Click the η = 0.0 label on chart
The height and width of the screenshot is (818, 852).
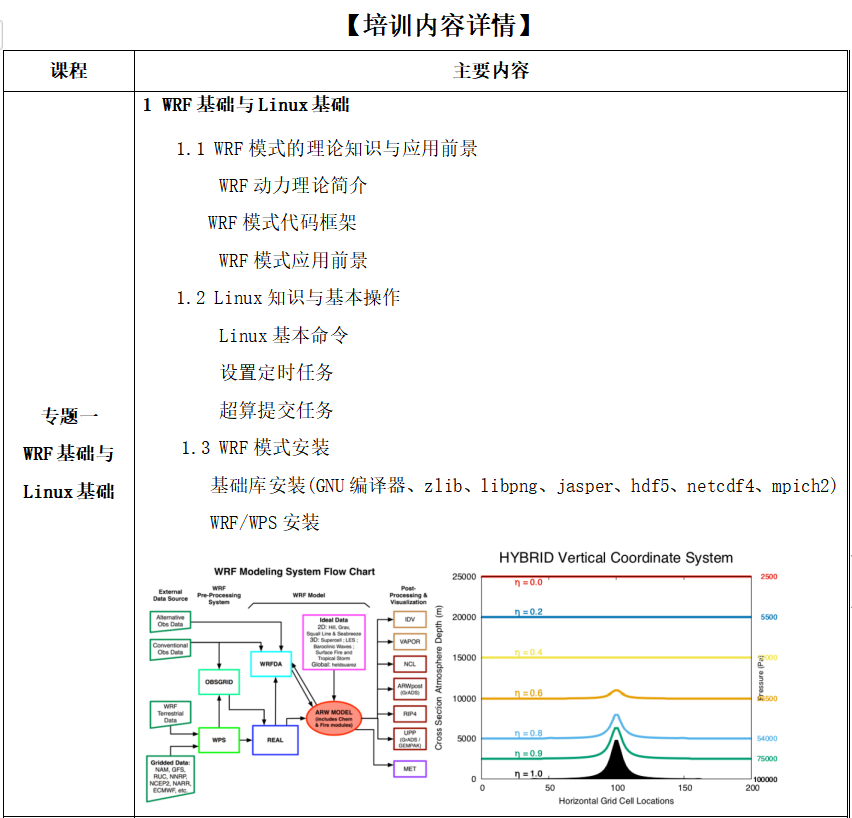(x=528, y=583)
